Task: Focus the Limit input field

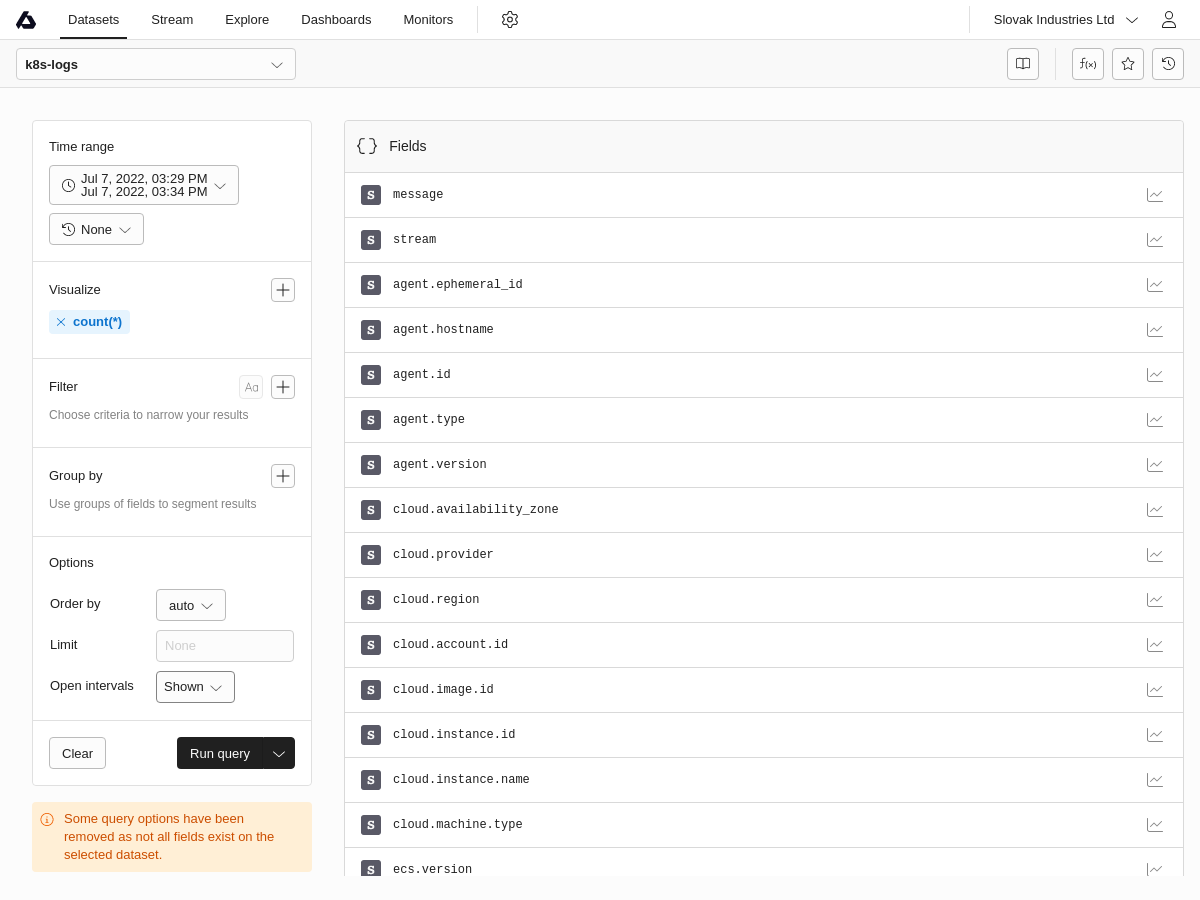Action: pos(225,646)
